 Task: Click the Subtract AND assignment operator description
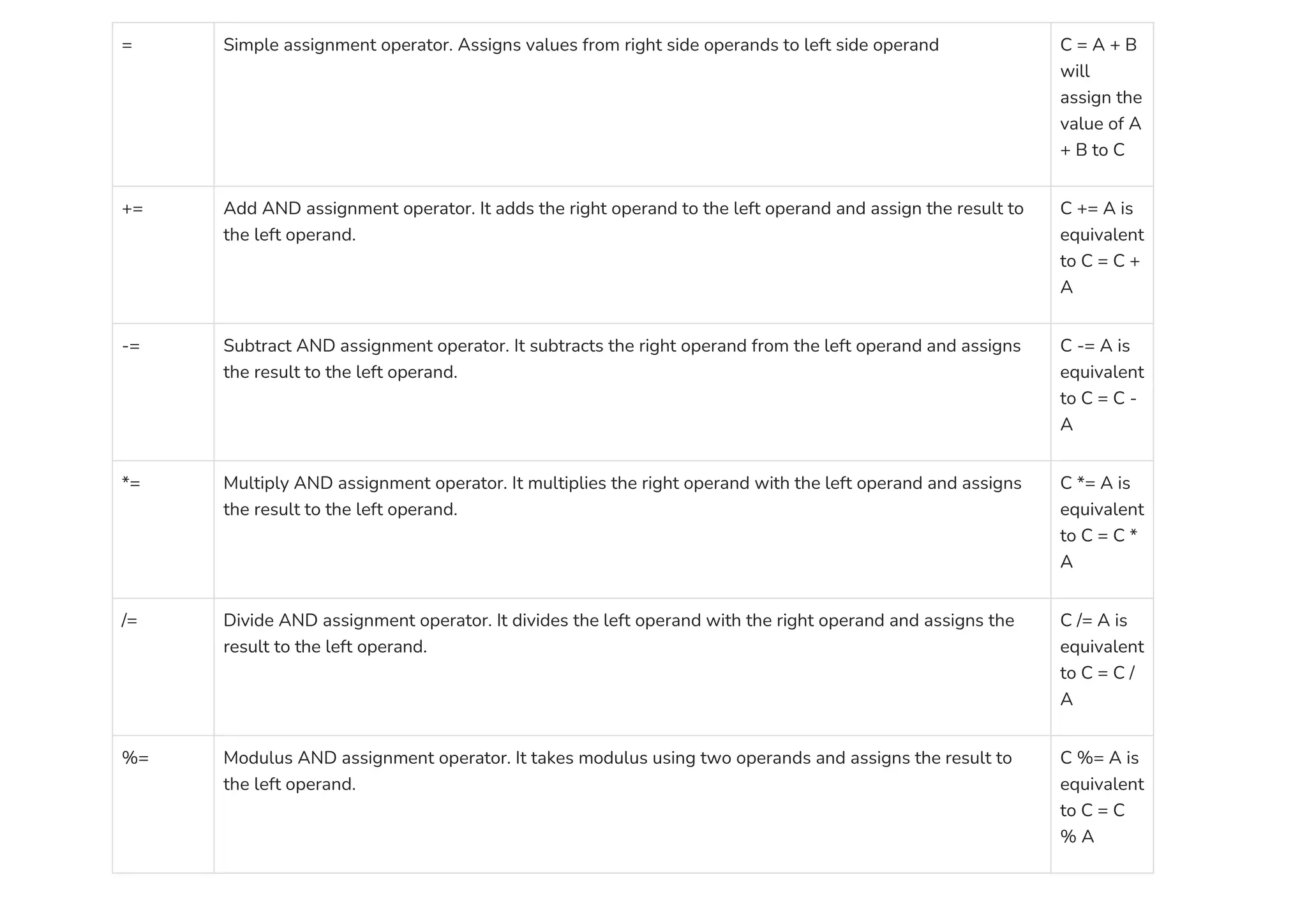click(621, 346)
